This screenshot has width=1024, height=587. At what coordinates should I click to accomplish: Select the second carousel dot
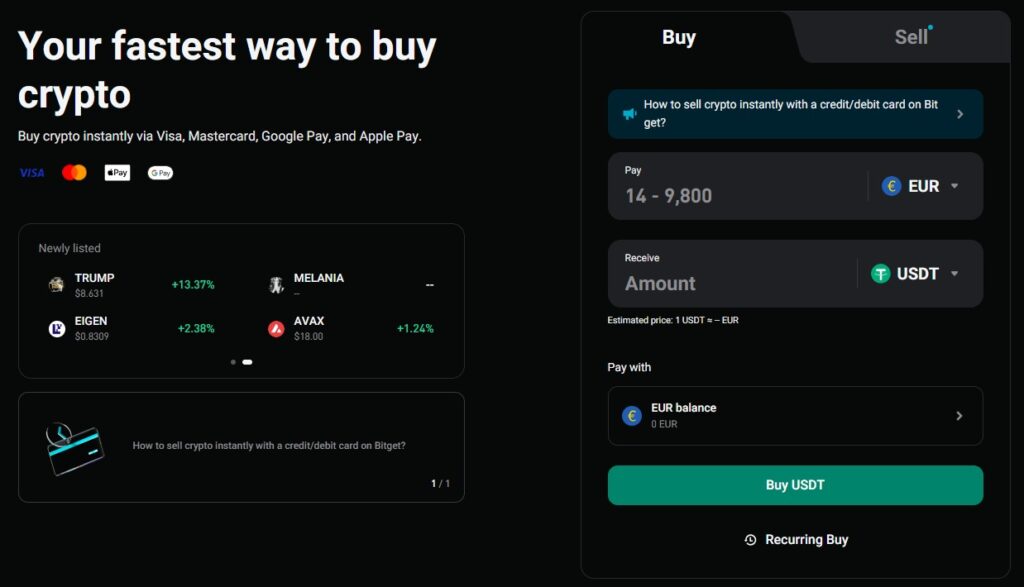(247, 362)
